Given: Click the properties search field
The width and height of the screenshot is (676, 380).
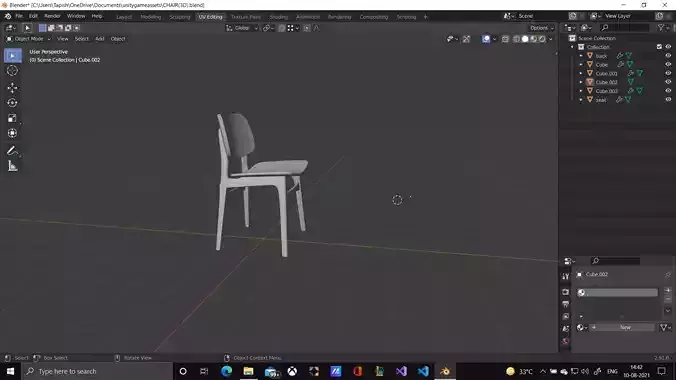Looking at the screenshot, I should (616, 261).
